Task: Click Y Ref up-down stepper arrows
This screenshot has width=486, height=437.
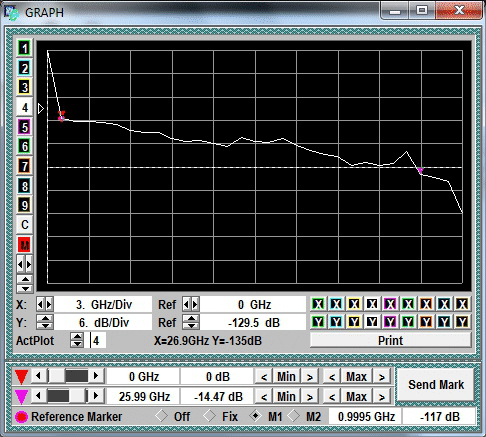Action: point(191,322)
